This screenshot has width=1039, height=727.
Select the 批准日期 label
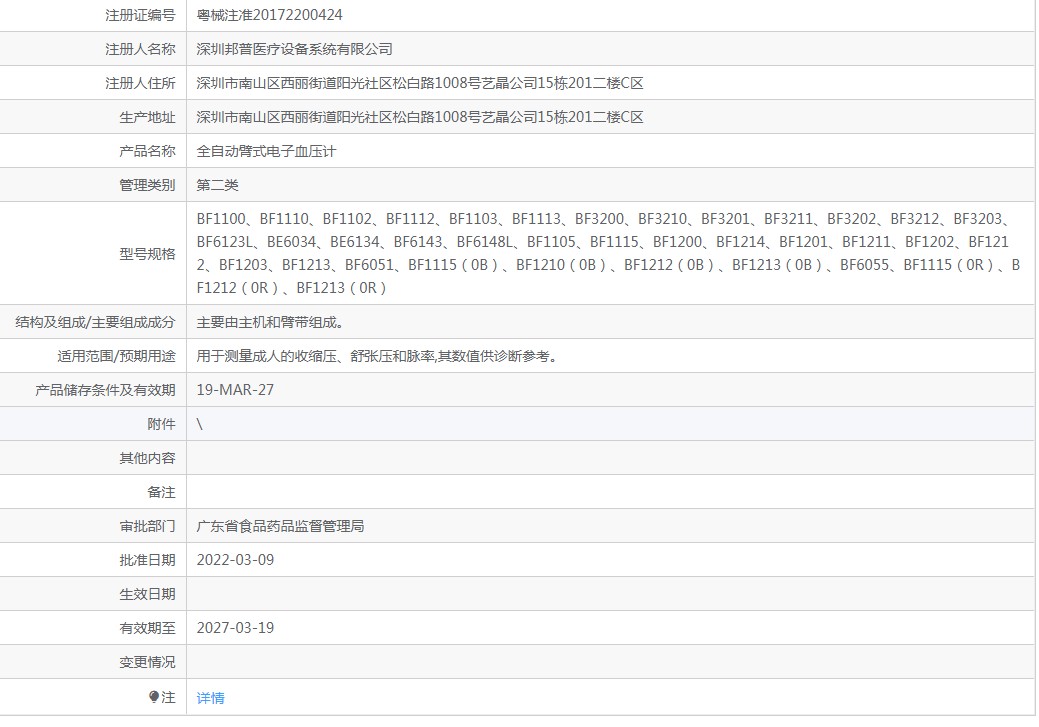coord(147,560)
